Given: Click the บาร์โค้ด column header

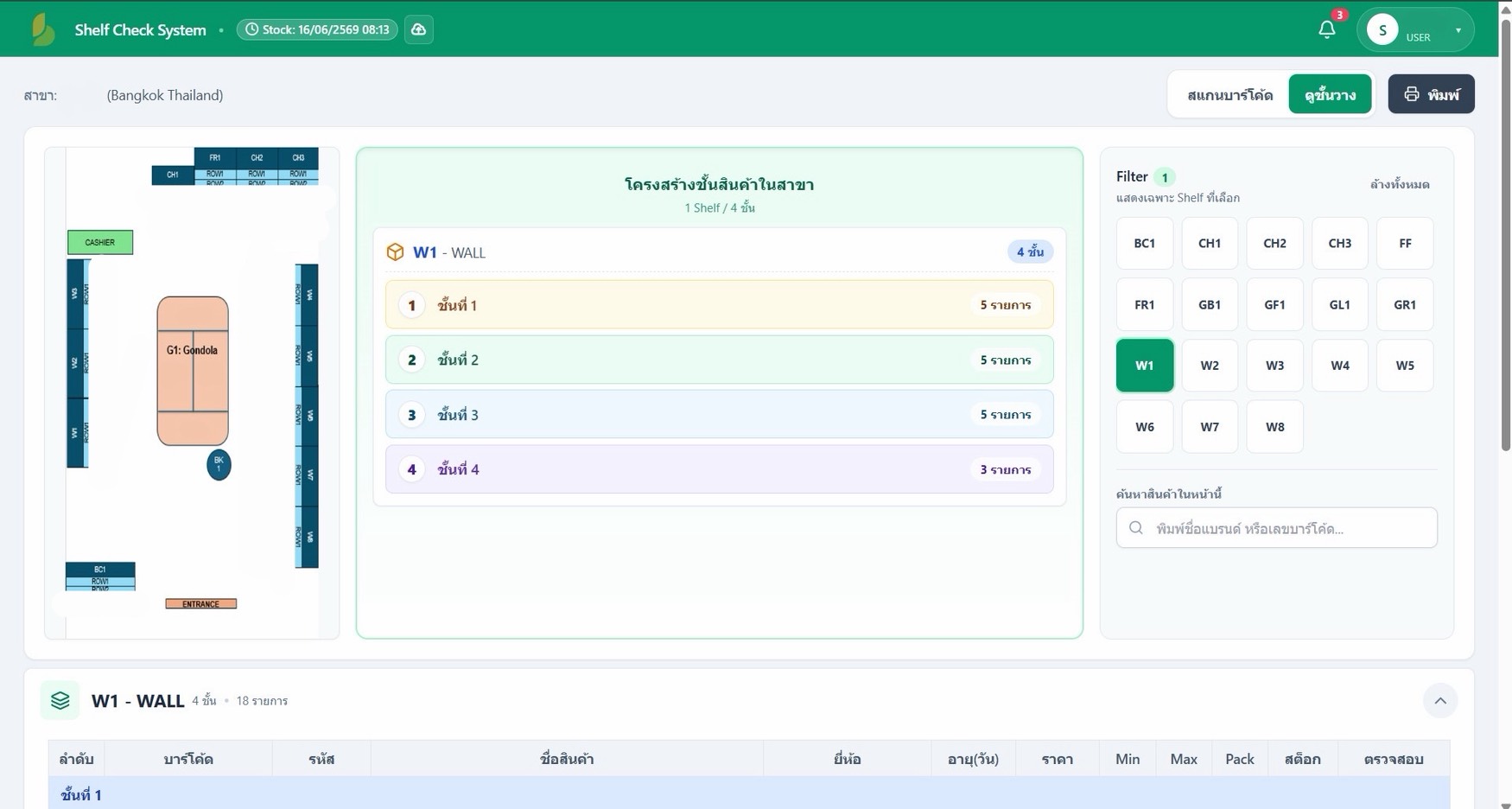Looking at the screenshot, I should pos(188,759).
